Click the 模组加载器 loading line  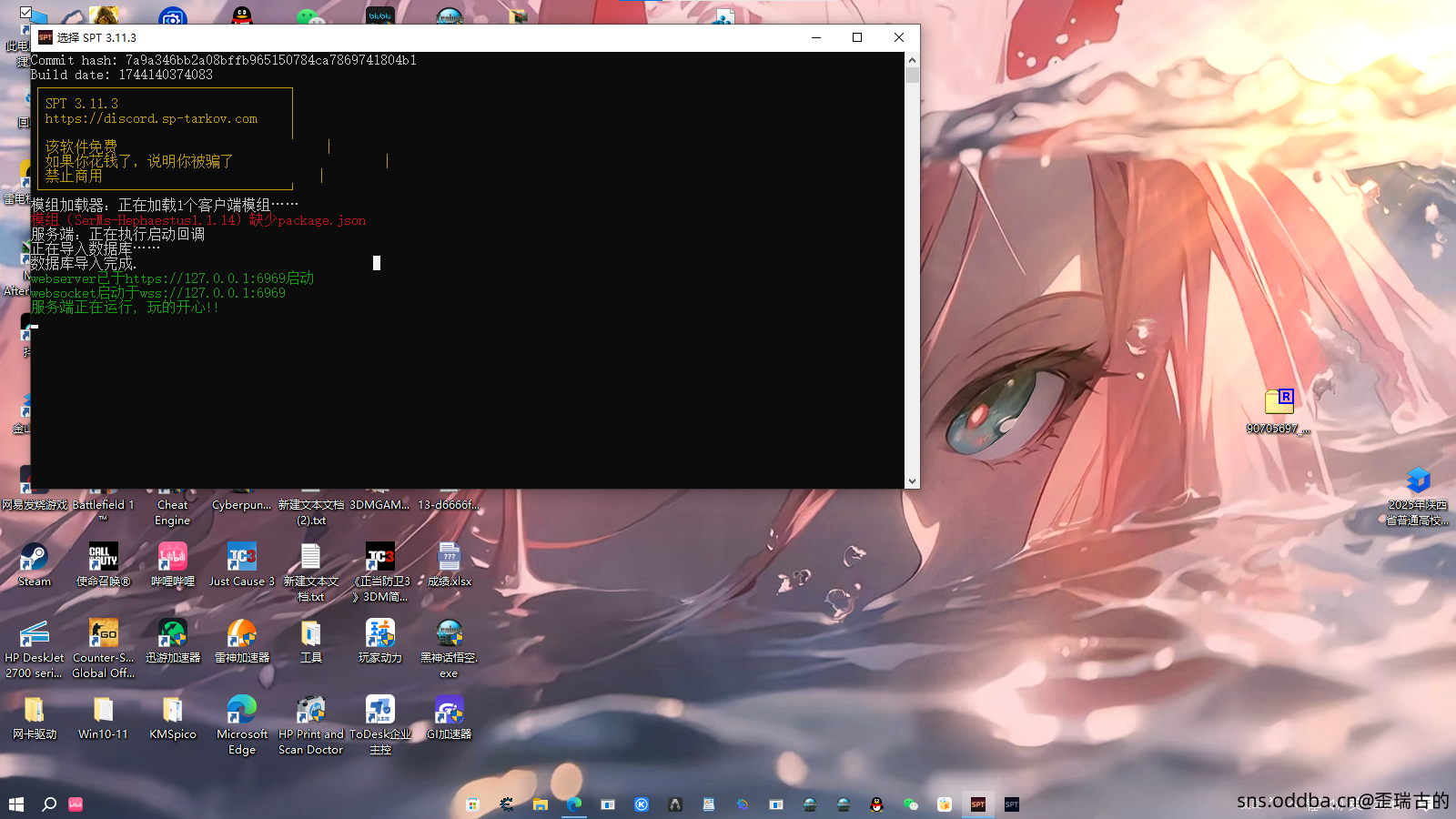coord(165,206)
